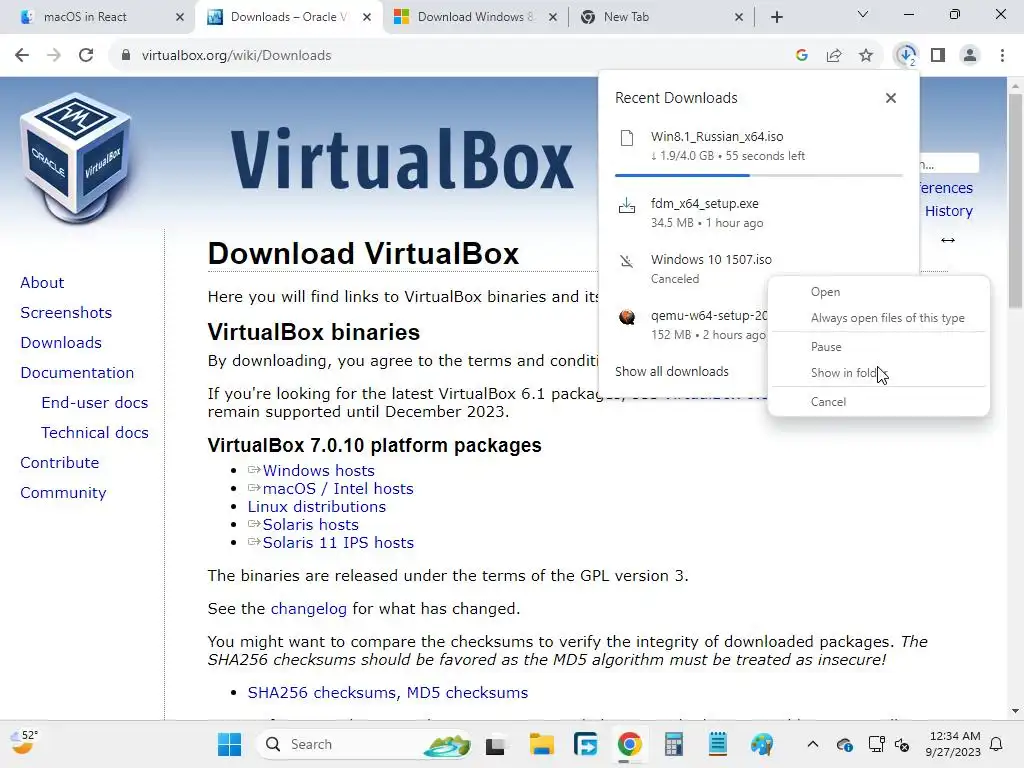Open the SHA256 checksums link
1024x768 pixels.
point(322,693)
